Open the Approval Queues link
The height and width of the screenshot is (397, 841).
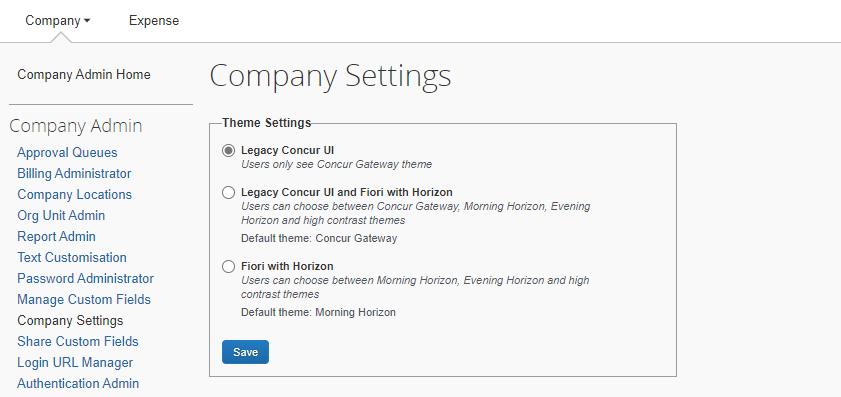(x=67, y=152)
